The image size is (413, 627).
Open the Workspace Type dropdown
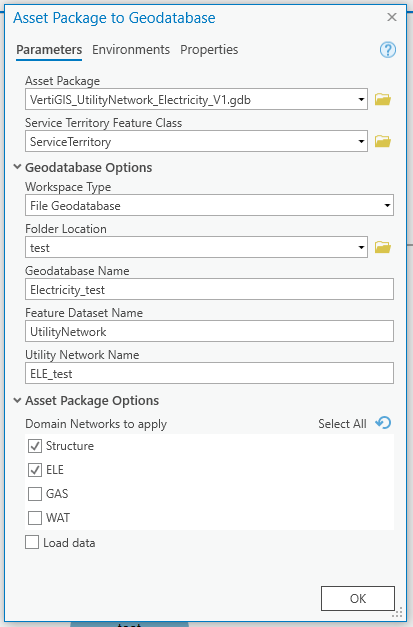pyautogui.click(x=209, y=205)
